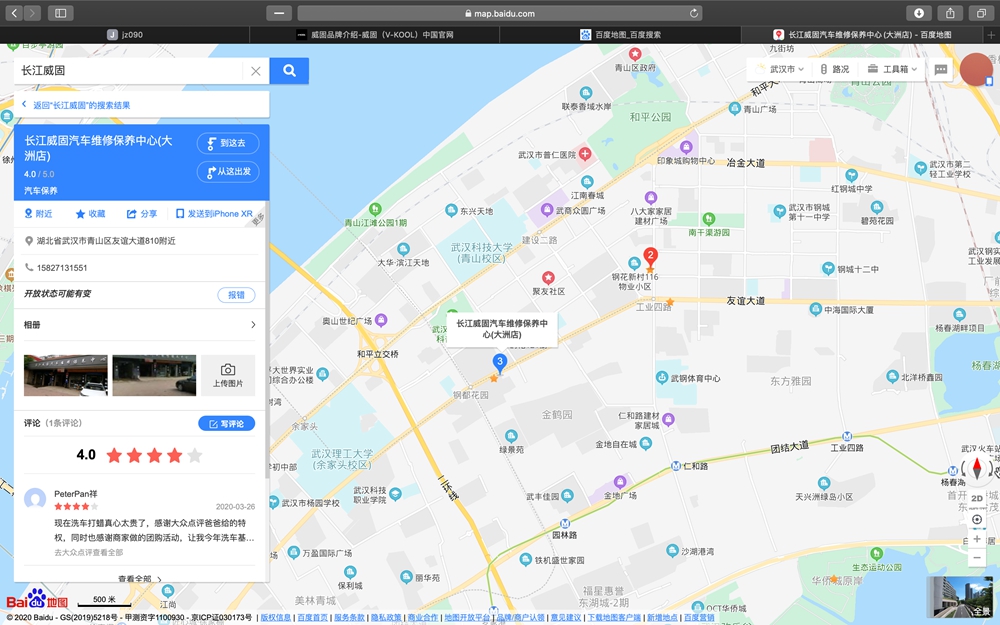1000x625 pixels.
Task: Expand the 工具箱 toolbox dropdown
Action: click(894, 70)
